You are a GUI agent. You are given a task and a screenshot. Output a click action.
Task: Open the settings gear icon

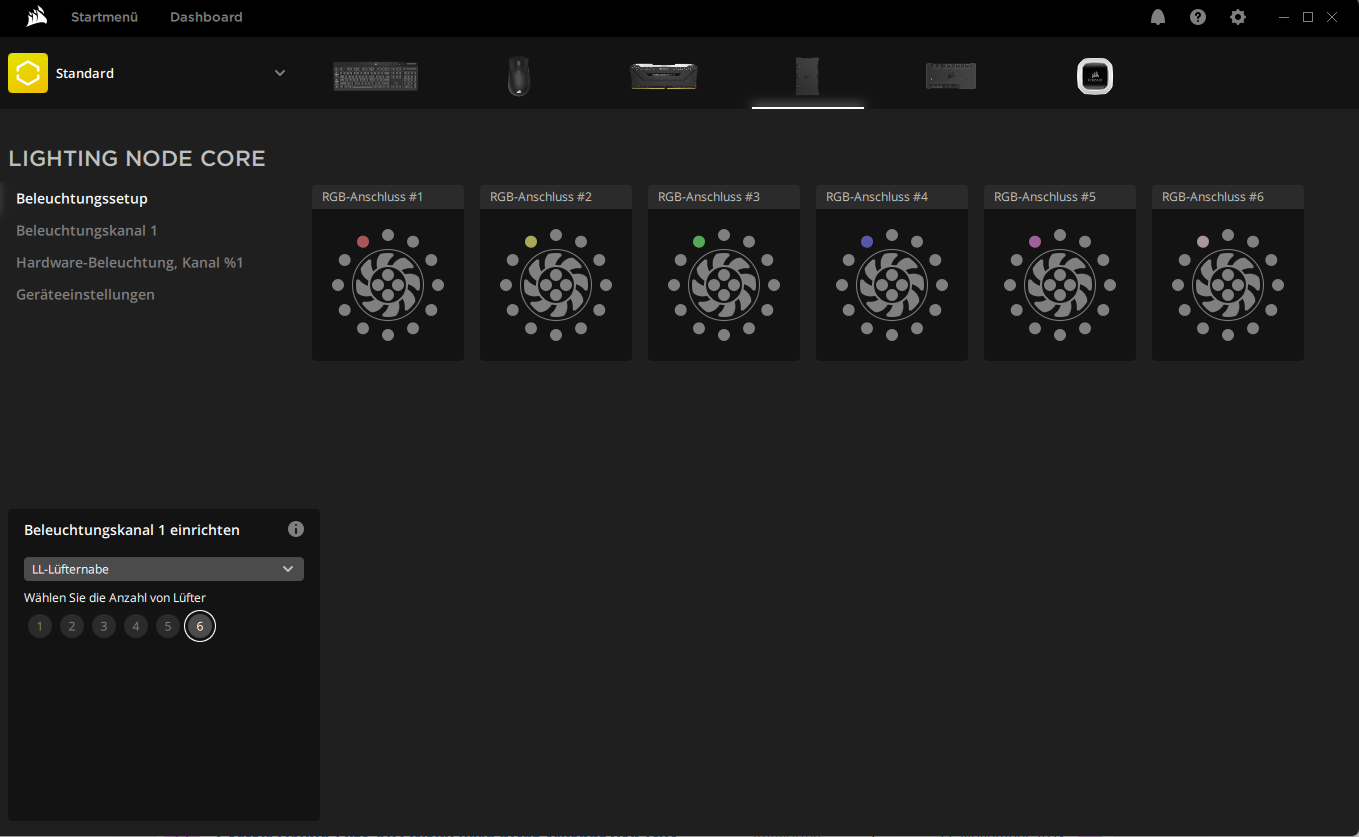point(1238,17)
